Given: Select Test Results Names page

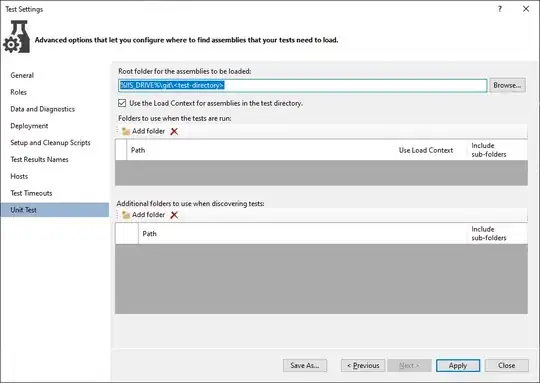Looking at the screenshot, I should pyautogui.click(x=39, y=159).
